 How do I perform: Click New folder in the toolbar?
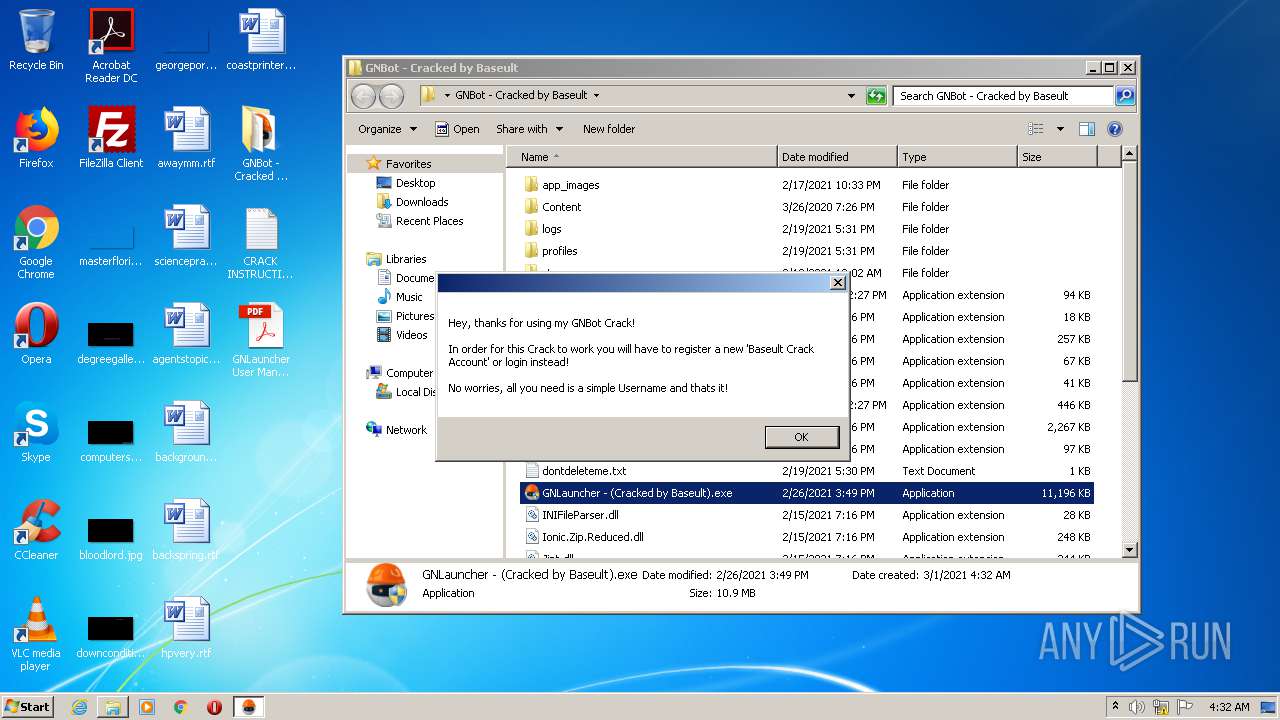[x=609, y=129]
